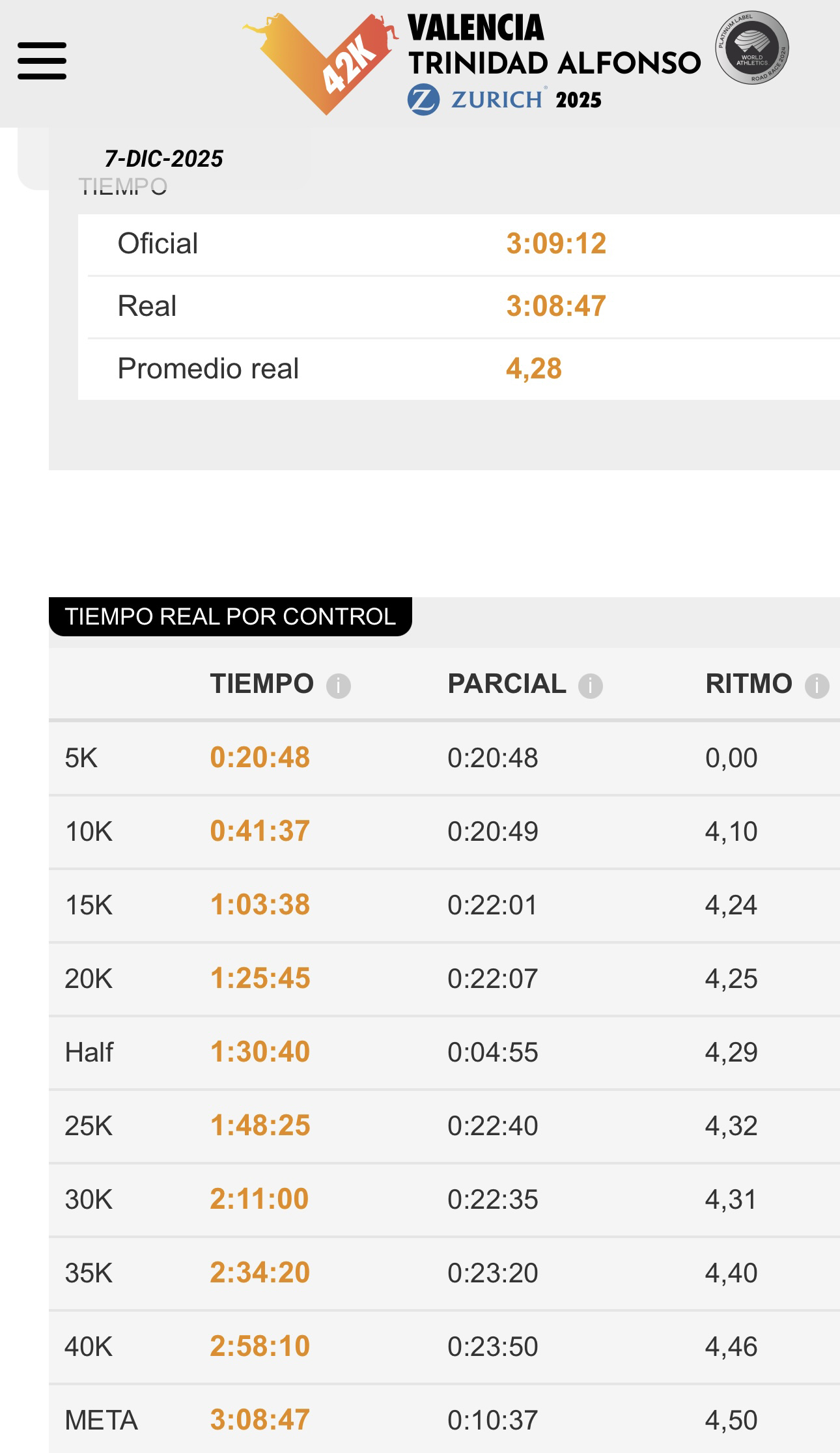Click the 5K split time 0:20:48
The width and height of the screenshot is (840, 1453).
(260, 758)
